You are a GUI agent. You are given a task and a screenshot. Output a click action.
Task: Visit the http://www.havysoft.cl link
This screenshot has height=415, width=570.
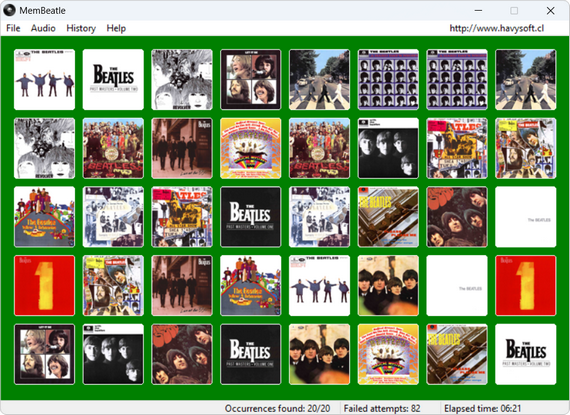[x=497, y=28]
